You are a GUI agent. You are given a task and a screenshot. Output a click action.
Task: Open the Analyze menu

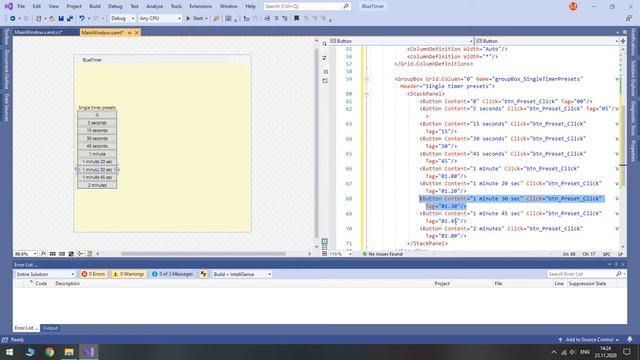pyautogui.click(x=154, y=6)
